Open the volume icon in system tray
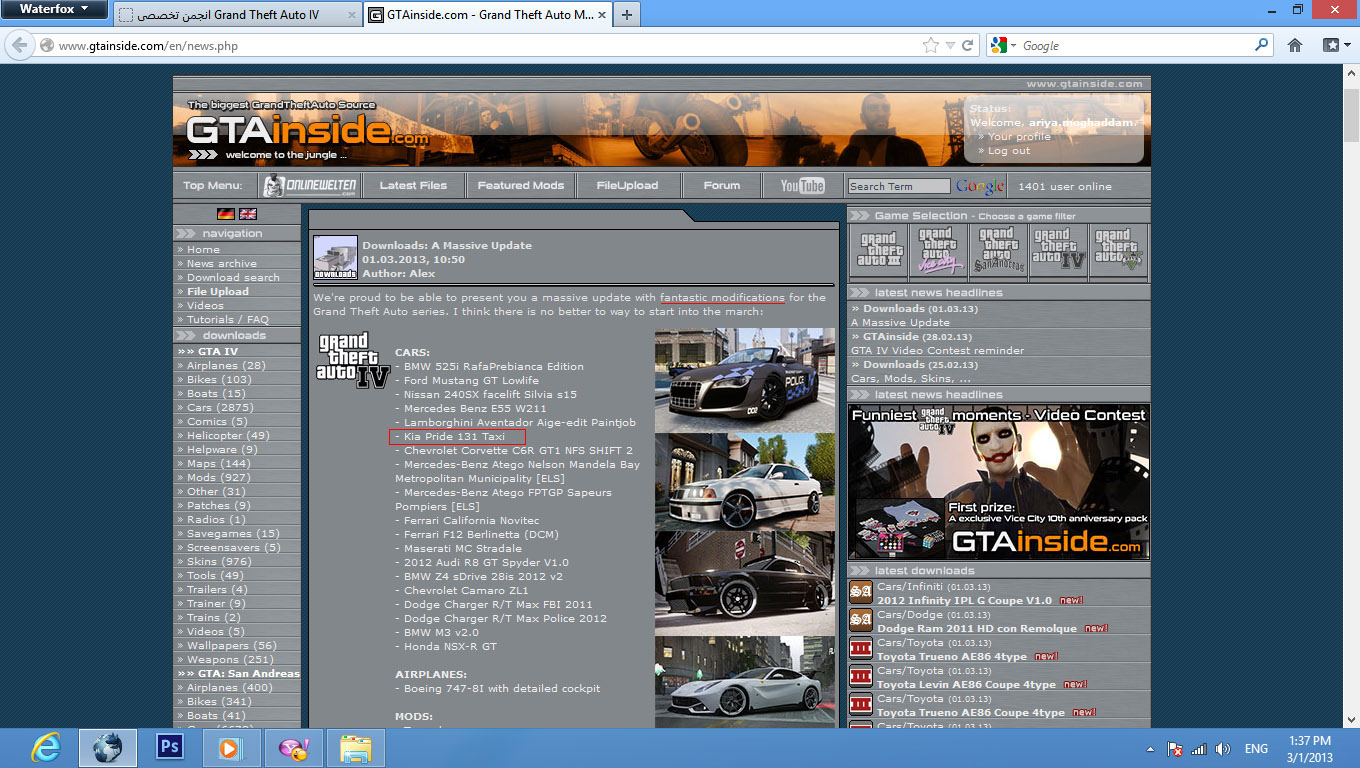1360x768 pixels. tap(1220, 748)
